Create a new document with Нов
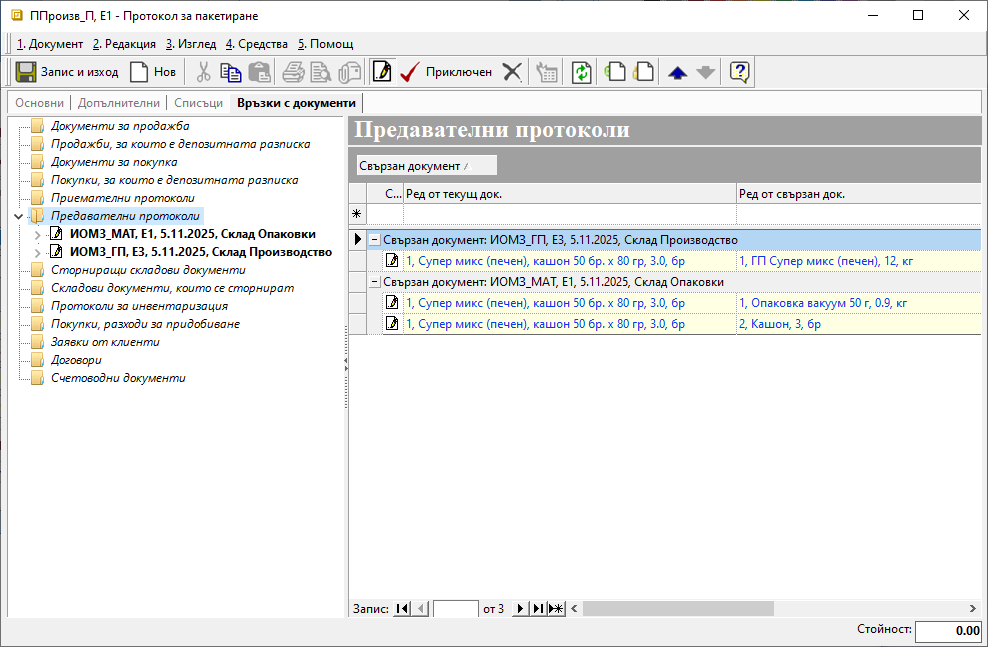Image resolution: width=988 pixels, height=647 pixels. click(x=139, y=72)
